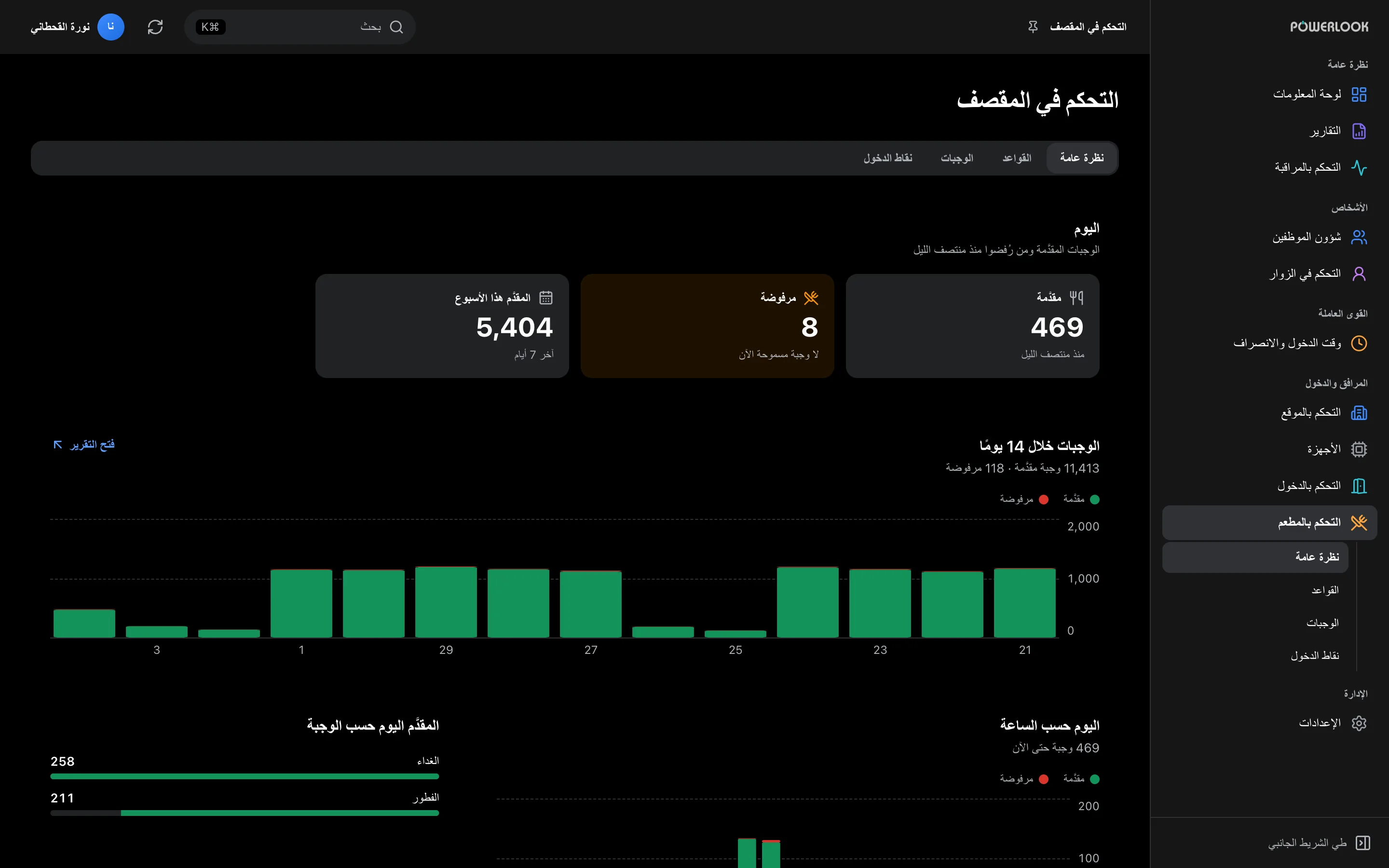
Task: Switch to نقاط الدخول tab
Action: [888, 158]
